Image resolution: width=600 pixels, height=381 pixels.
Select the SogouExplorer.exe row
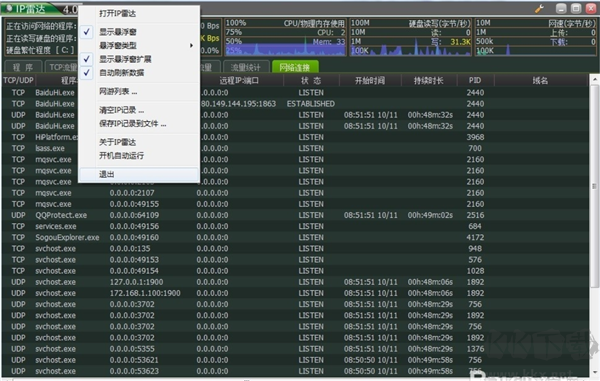pos(295,238)
